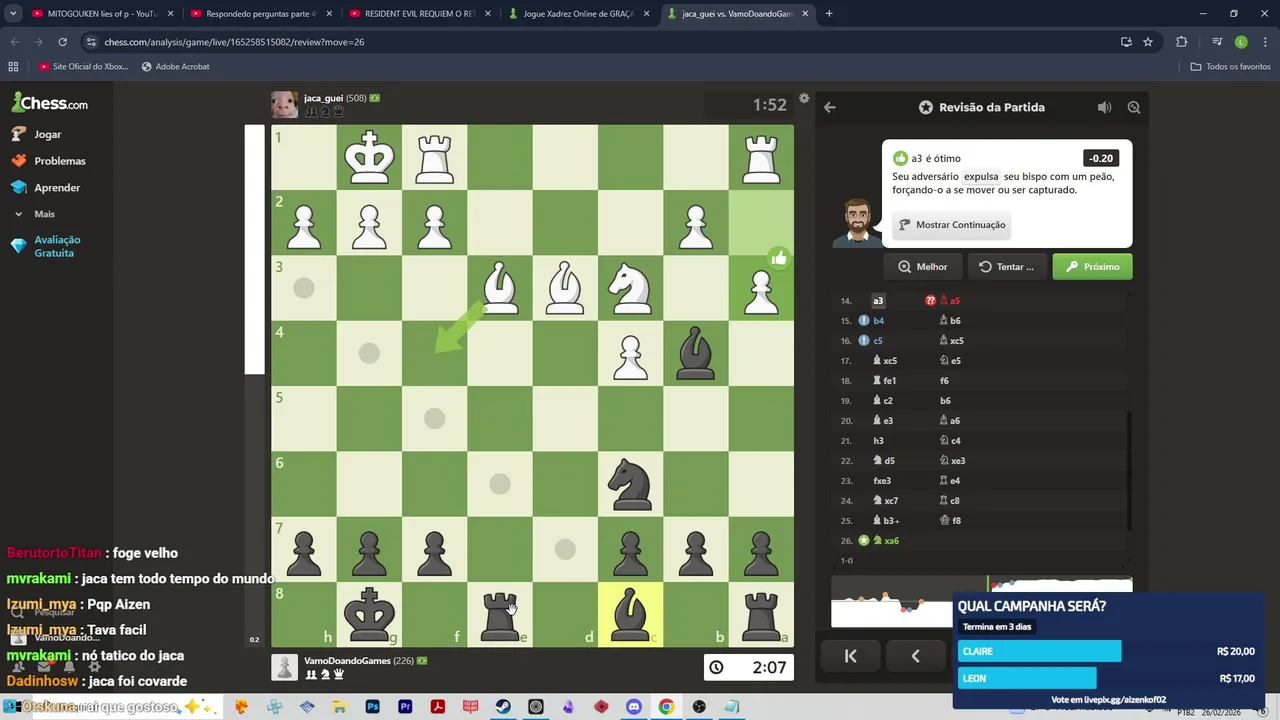
Task: Switch to Respondedo perguntas tab
Action: click(259, 14)
